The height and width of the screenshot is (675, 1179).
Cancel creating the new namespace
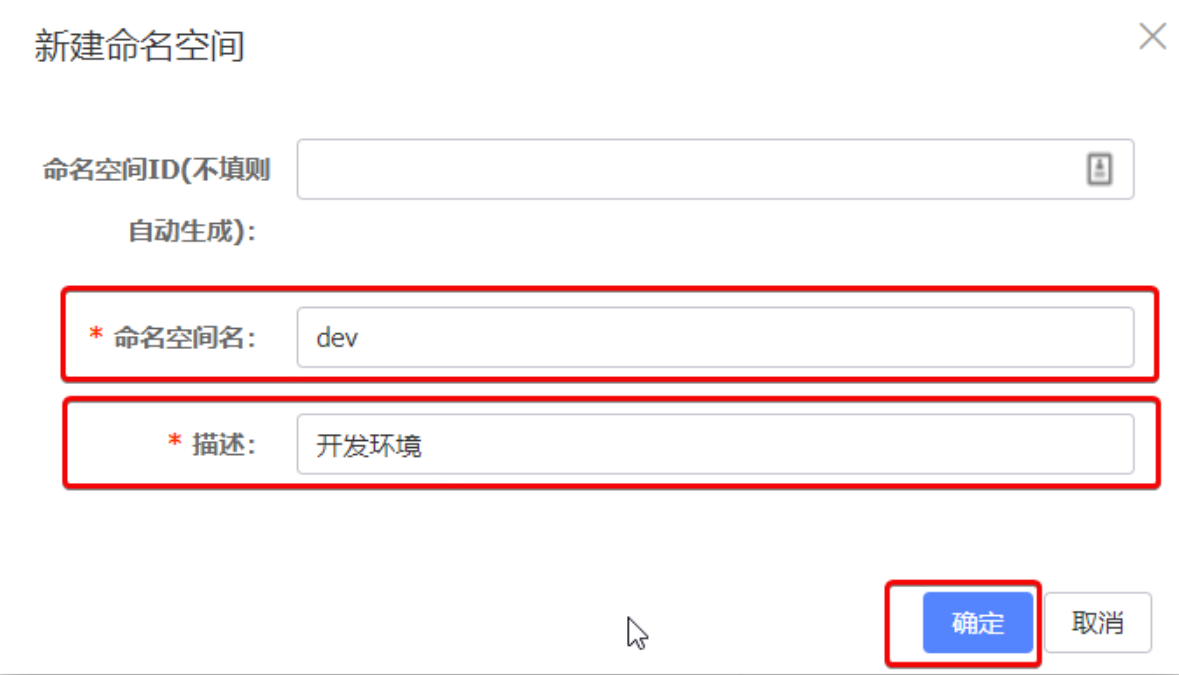coord(1097,622)
